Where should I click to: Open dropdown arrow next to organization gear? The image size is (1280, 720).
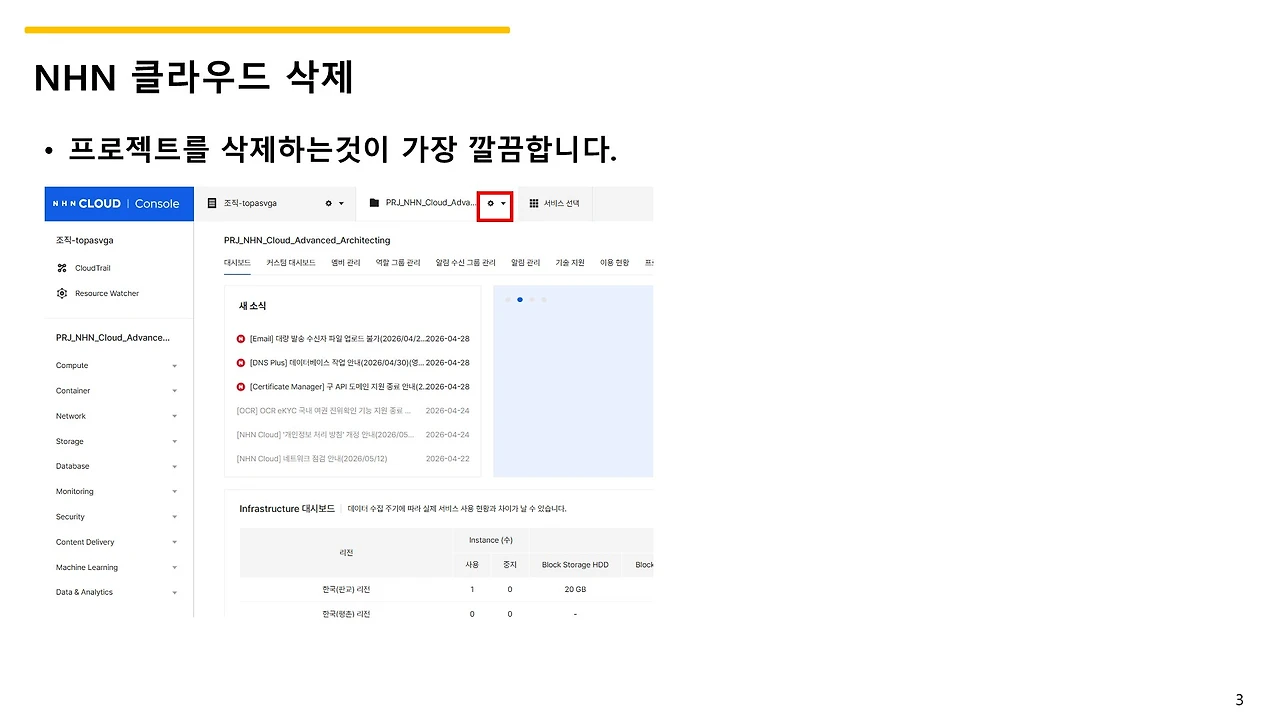pyautogui.click(x=341, y=203)
